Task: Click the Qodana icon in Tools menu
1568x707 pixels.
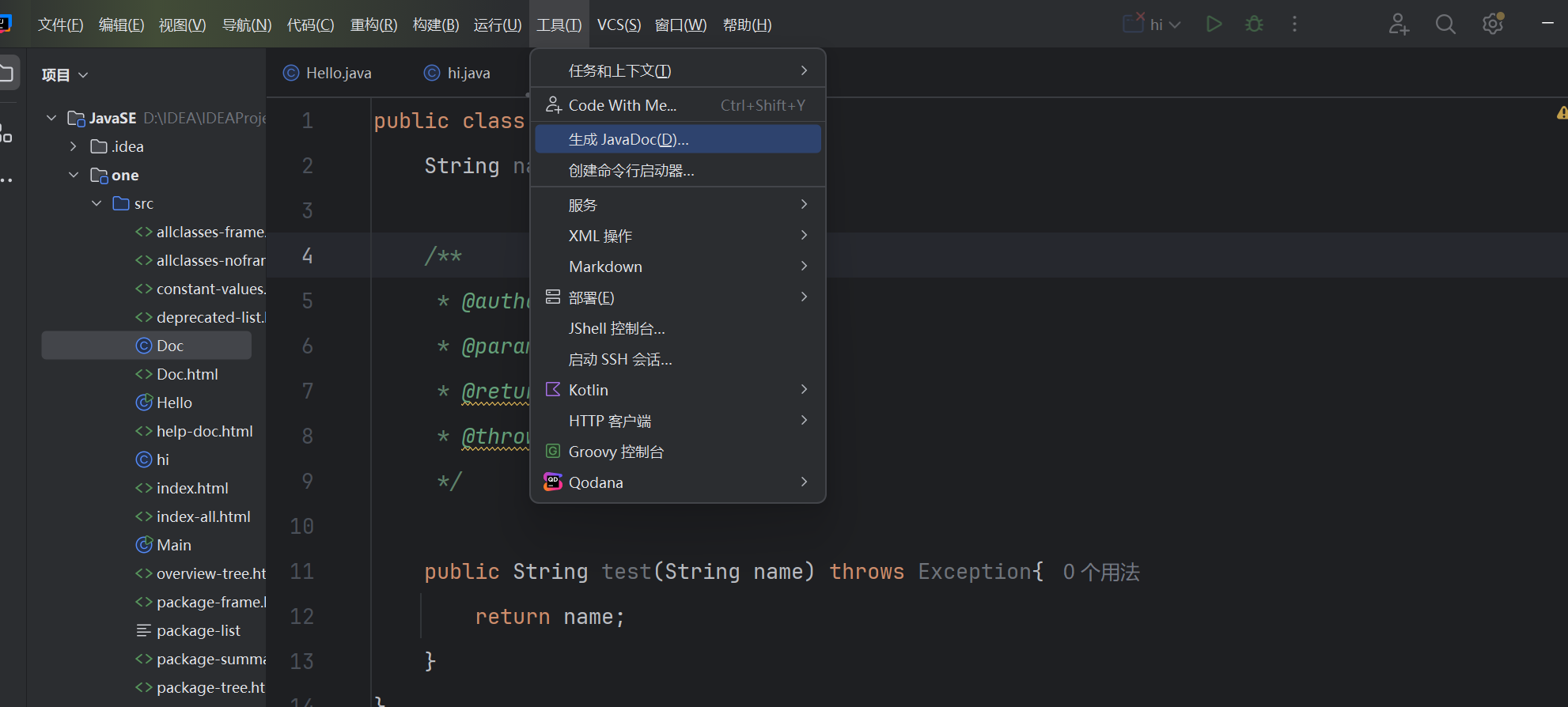Action: tap(553, 482)
